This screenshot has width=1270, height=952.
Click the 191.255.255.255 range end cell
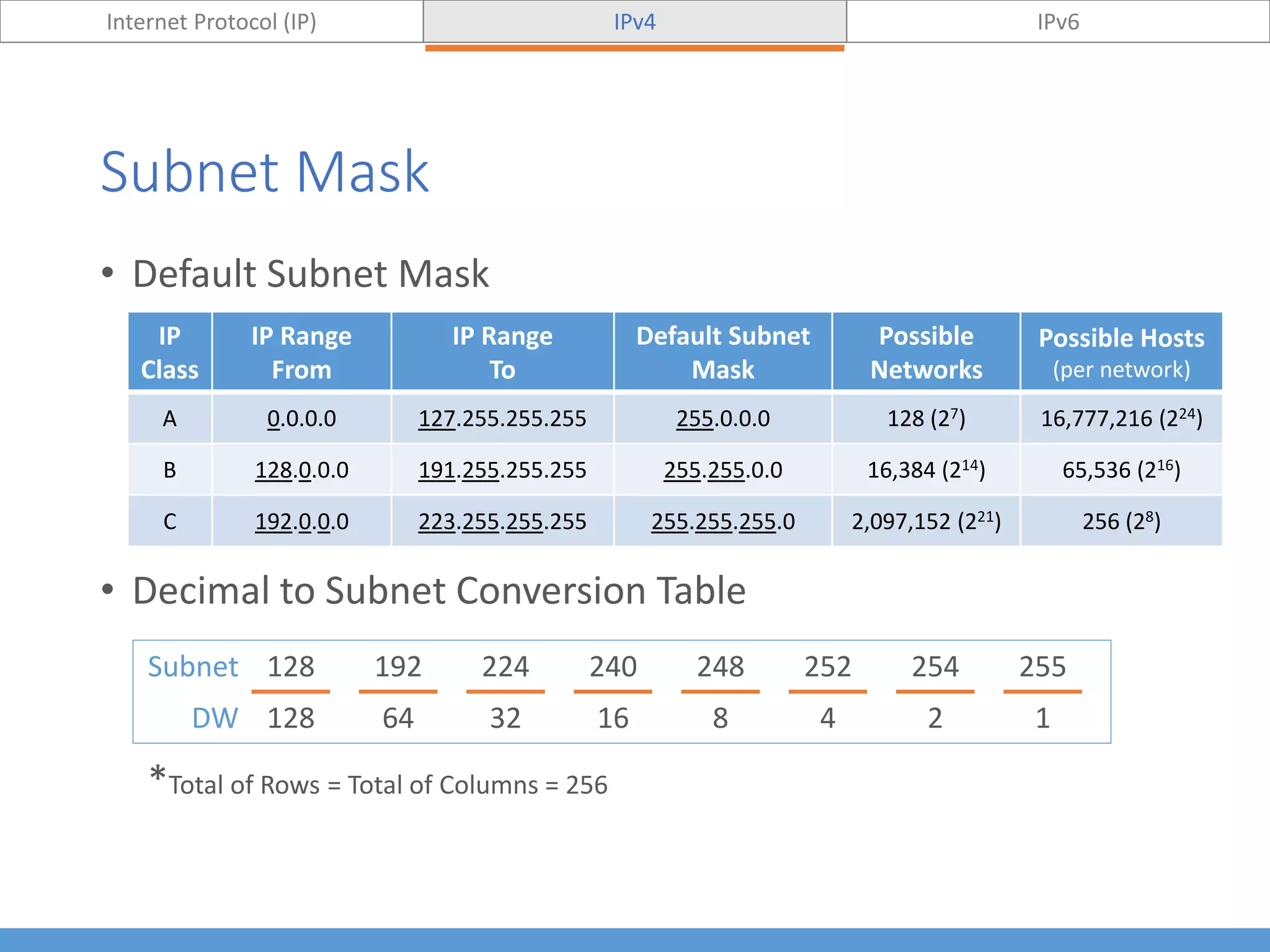point(502,470)
